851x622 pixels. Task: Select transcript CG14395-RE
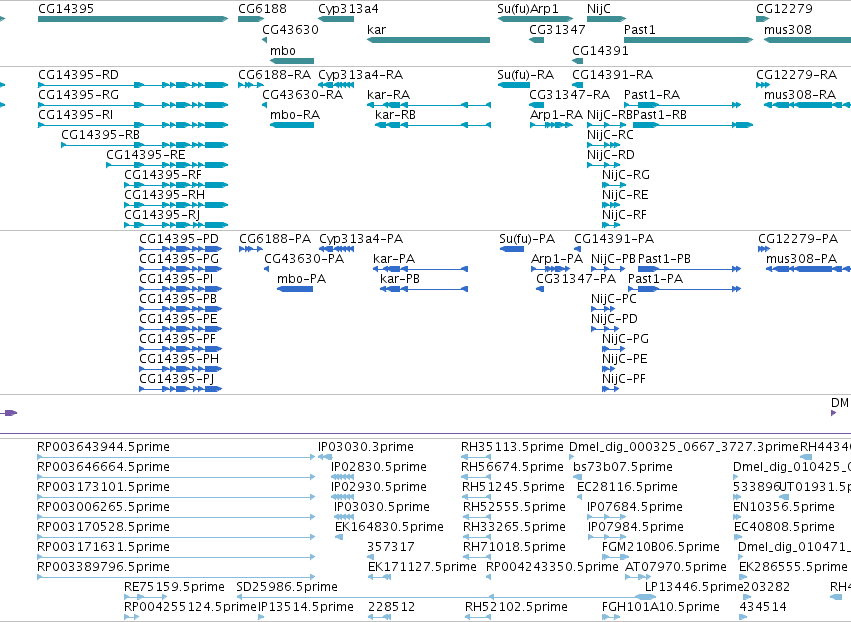pyautogui.click(x=145, y=155)
